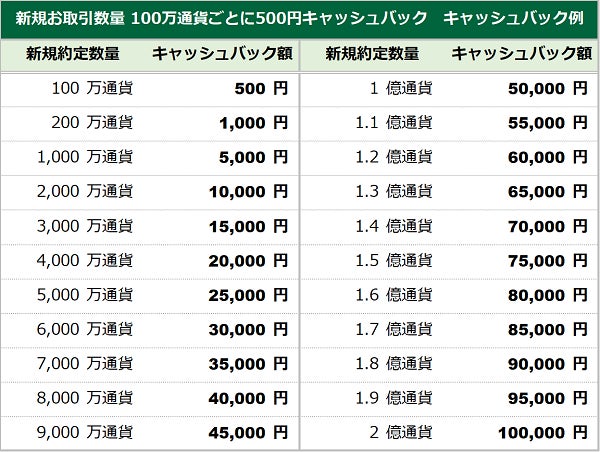This screenshot has height=452, width=600.
Task: Select the 75,000 円 cashback value
Action: (548, 260)
